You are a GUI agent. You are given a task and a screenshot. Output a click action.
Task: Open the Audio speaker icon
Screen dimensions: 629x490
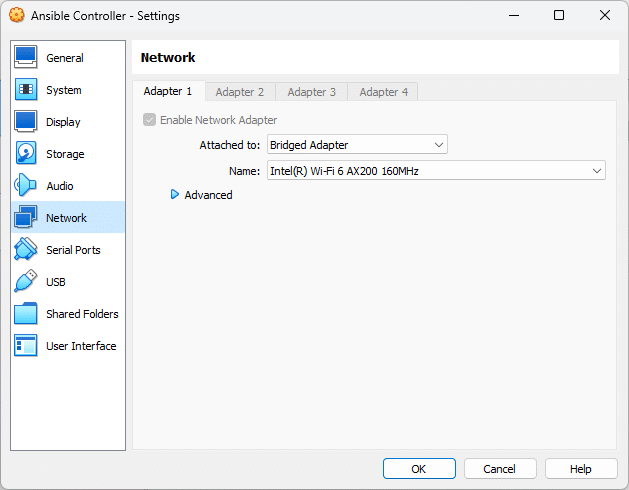pos(26,186)
